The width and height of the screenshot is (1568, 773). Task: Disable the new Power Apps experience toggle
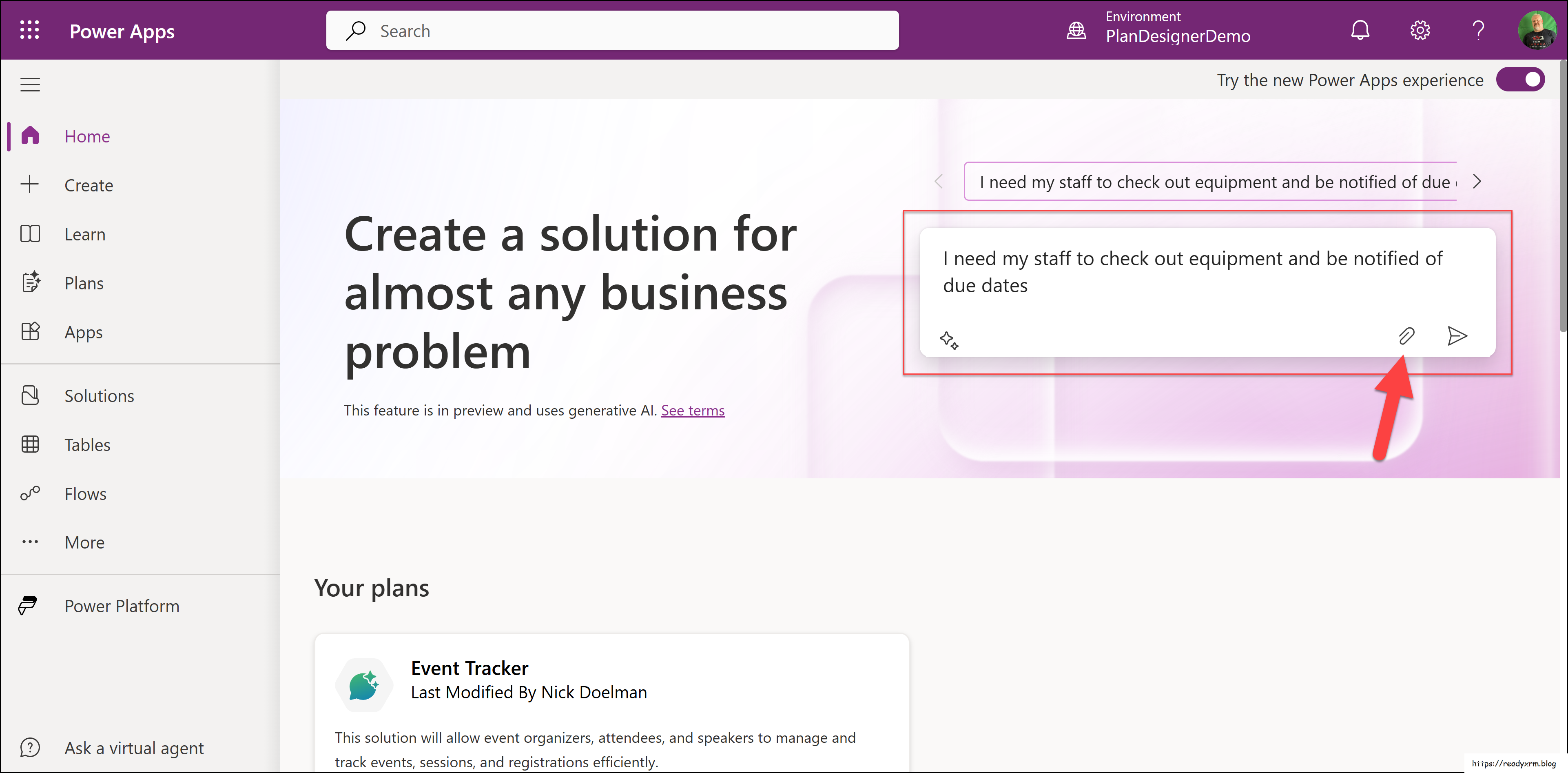[x=1521, y=79]
